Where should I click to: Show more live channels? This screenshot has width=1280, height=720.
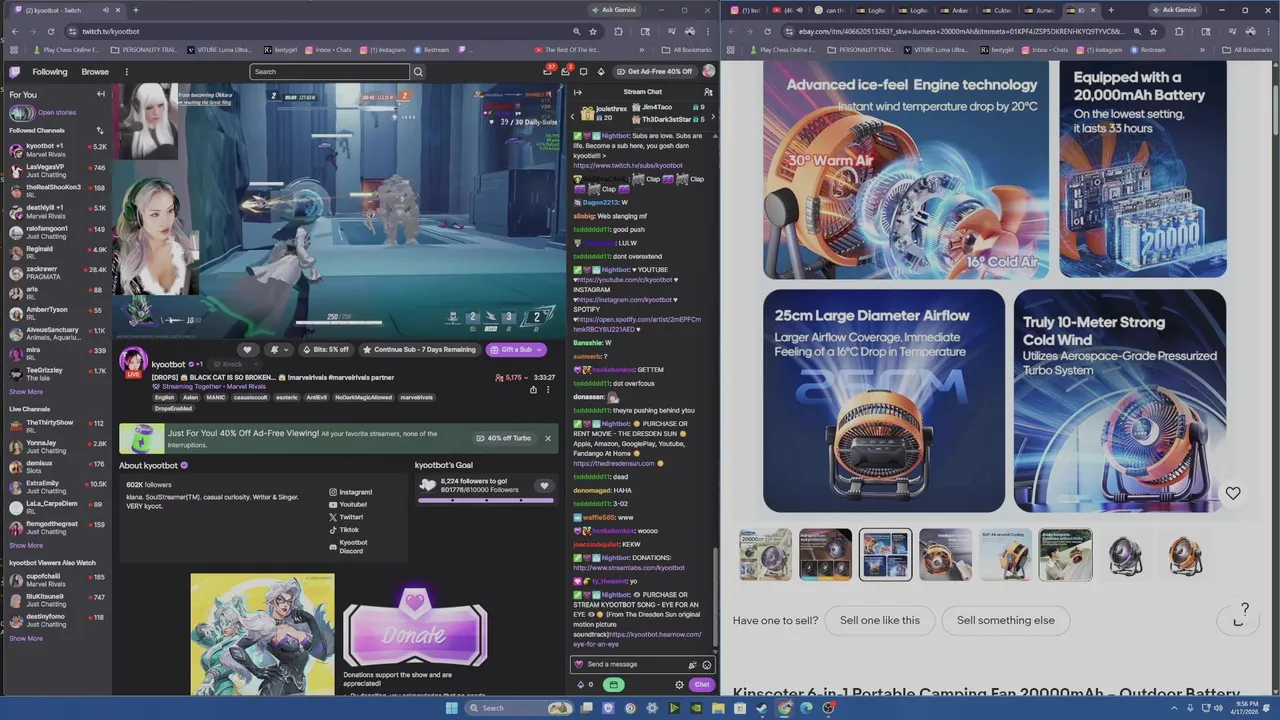coord(26,545)
